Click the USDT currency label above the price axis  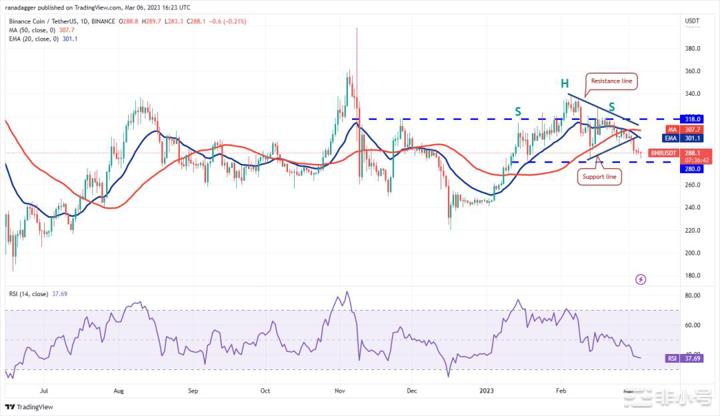pyautogui.click(x=692, y=21)
